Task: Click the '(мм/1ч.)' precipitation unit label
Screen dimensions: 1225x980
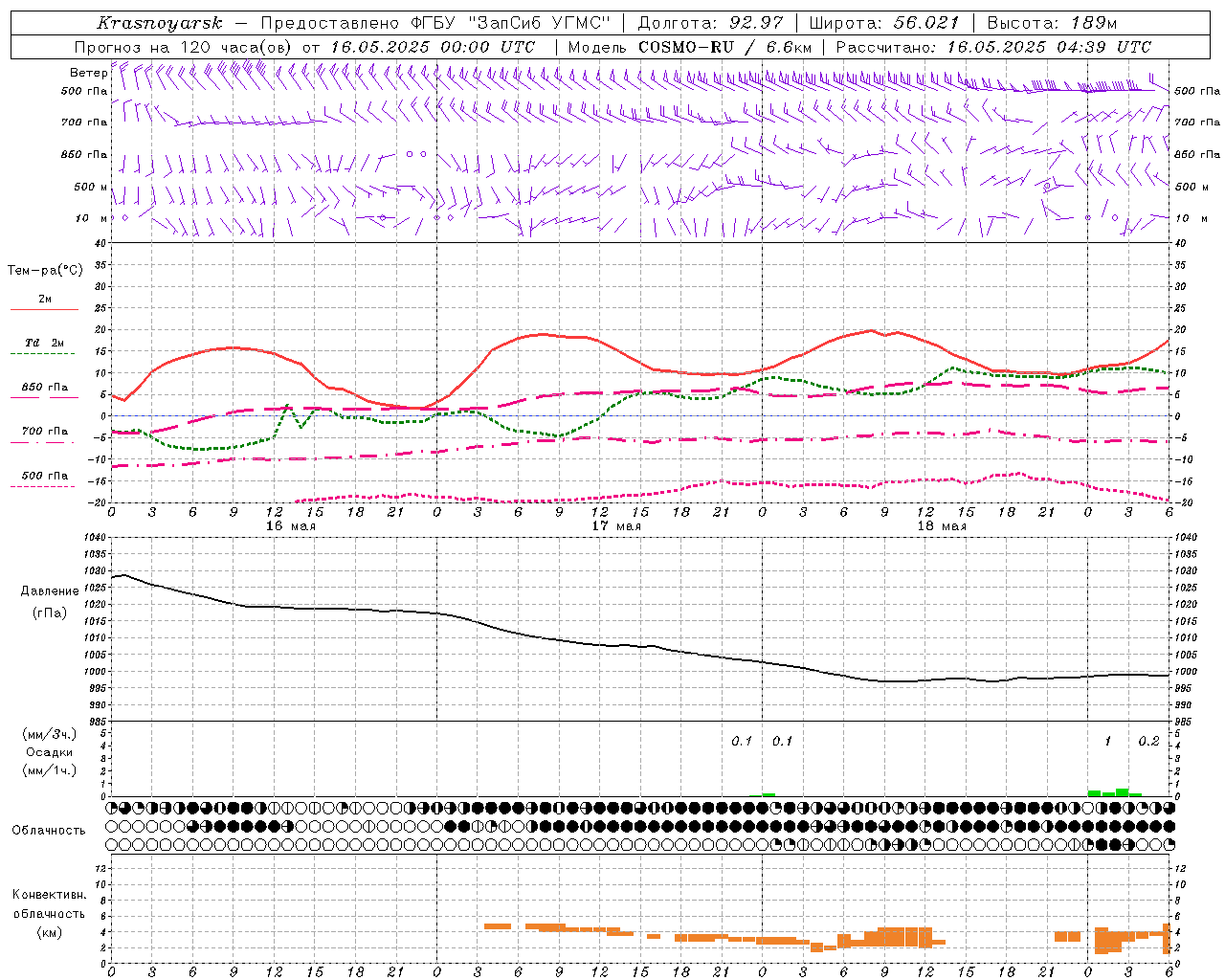Action: click(x=49, y=770)
